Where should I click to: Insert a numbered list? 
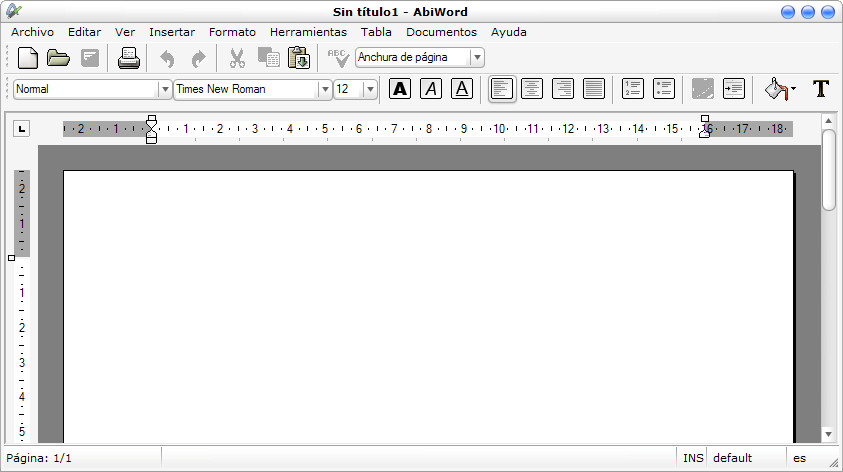pos(632,89)
